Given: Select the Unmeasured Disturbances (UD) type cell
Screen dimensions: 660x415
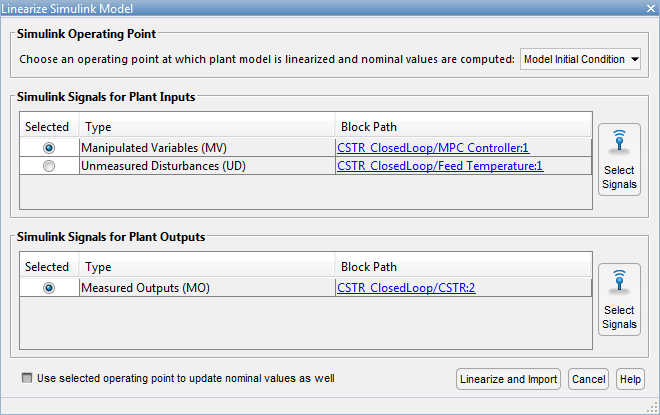Looking at the screenshot, I should 207,166.
